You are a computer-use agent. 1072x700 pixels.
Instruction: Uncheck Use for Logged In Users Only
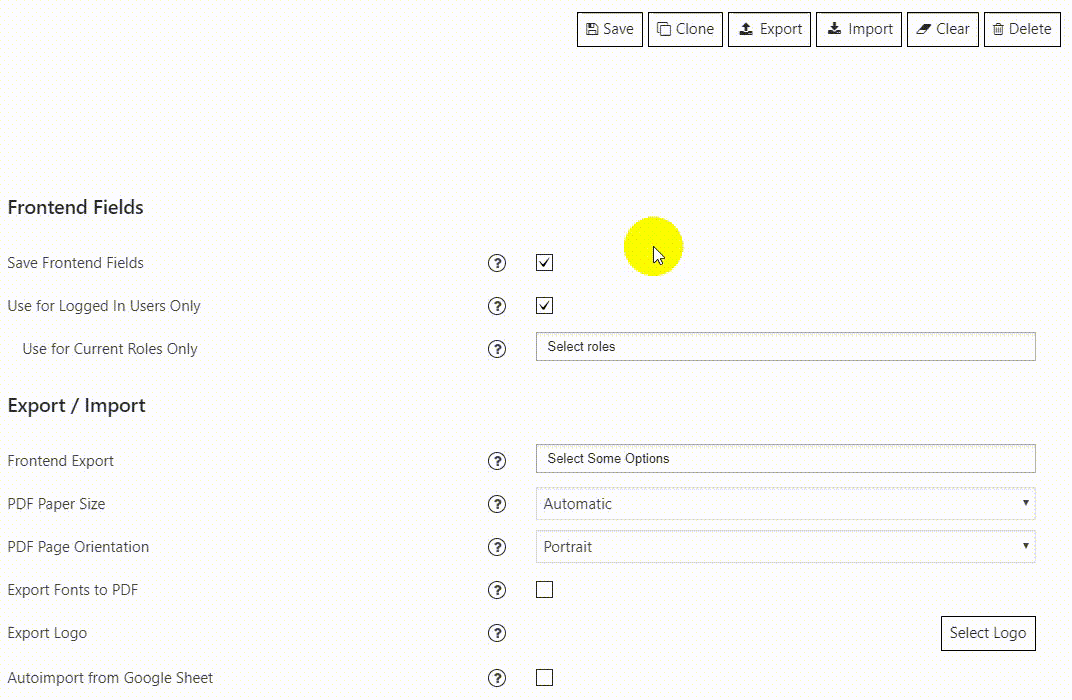[544, 306]
